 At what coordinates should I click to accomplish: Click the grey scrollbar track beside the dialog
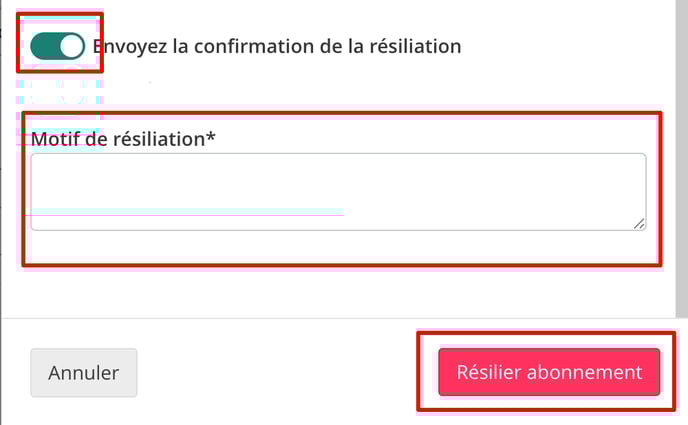(x=681, y=158)
